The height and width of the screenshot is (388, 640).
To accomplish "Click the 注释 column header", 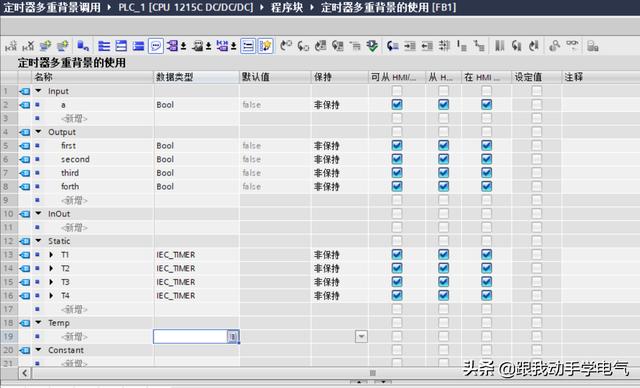I will point(601,77).
